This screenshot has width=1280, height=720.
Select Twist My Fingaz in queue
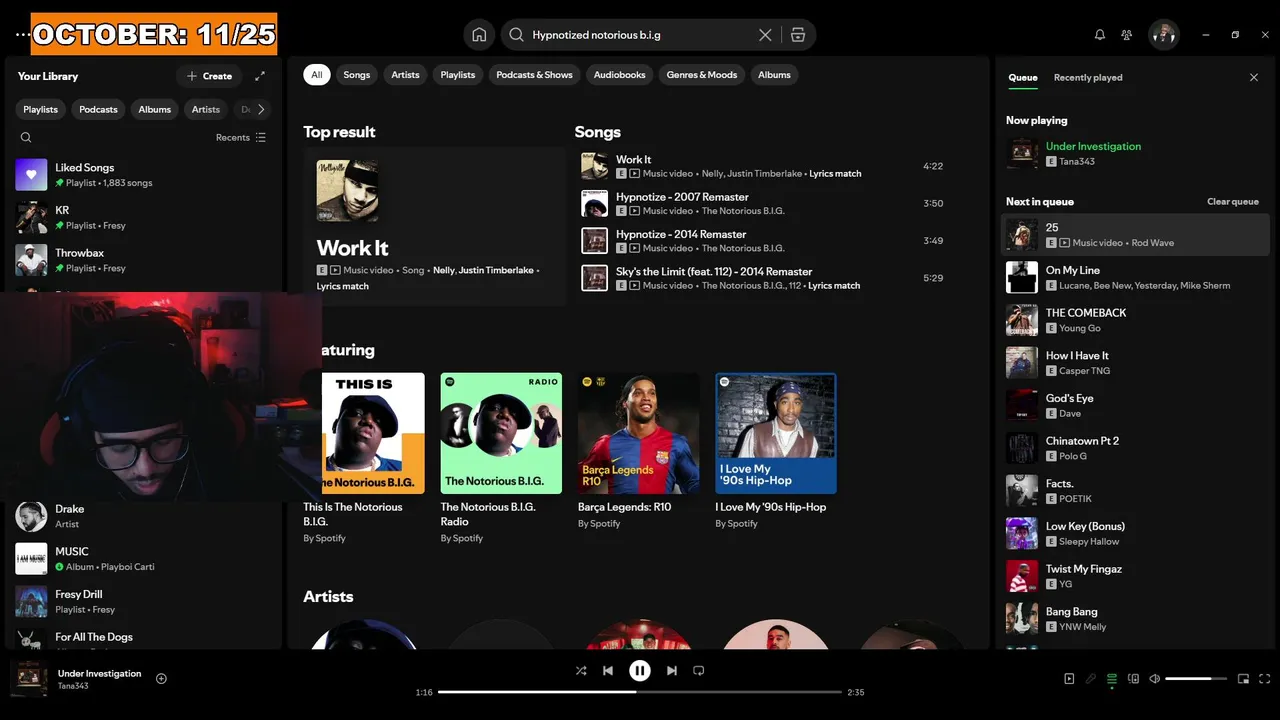tap(1135, 576)
